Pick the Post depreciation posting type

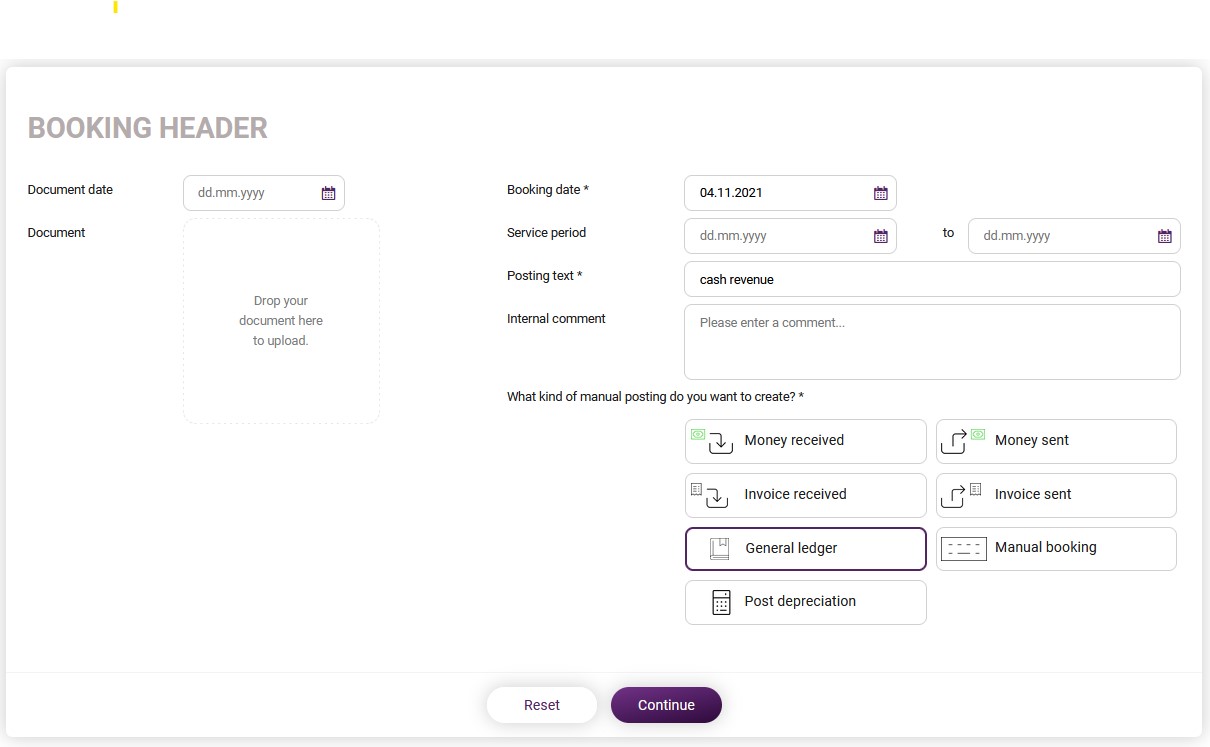(806, 602)
